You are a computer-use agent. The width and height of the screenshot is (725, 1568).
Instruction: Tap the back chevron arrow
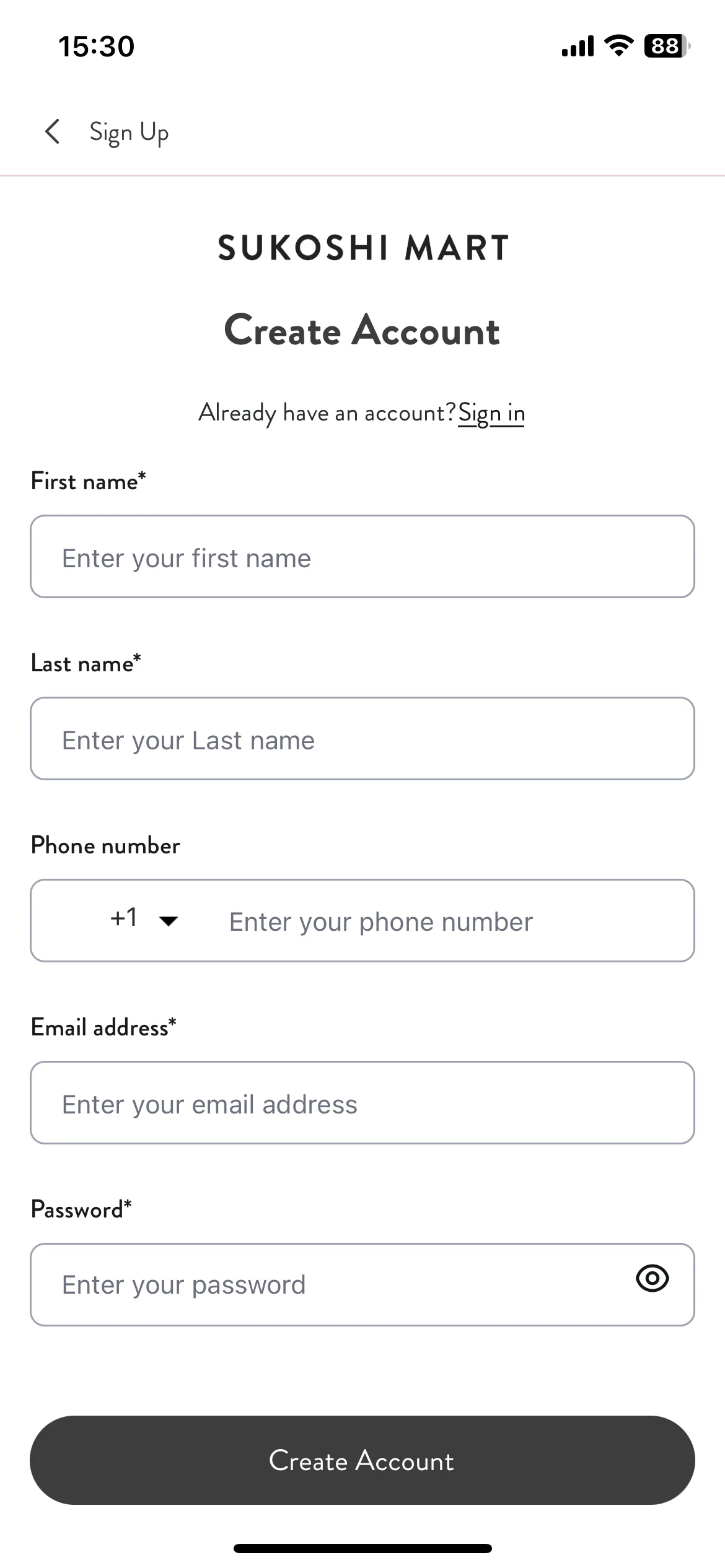coord(53,131)
